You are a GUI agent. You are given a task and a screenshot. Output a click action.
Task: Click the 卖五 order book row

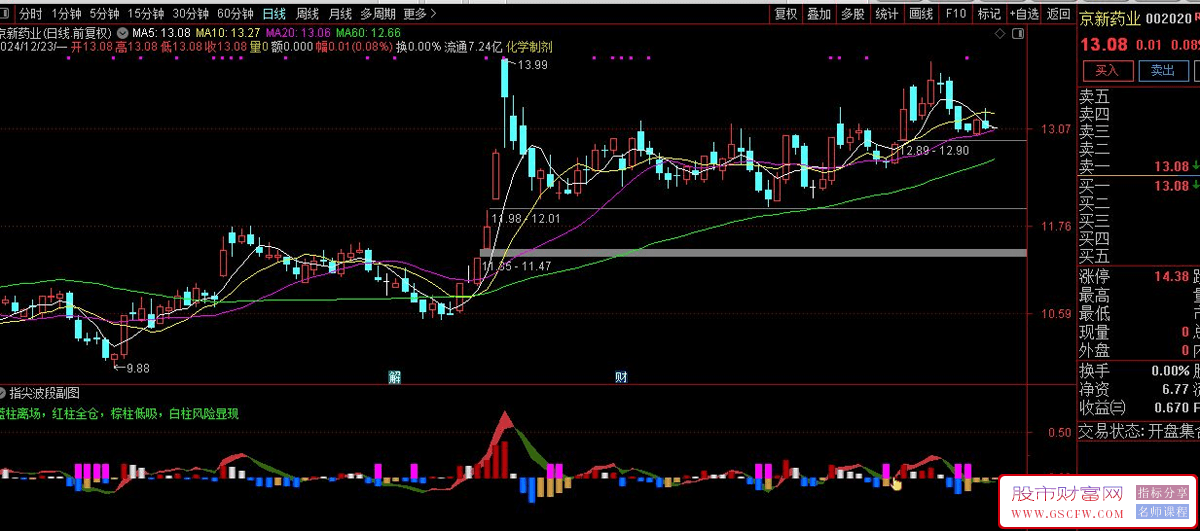[1138, 96]
